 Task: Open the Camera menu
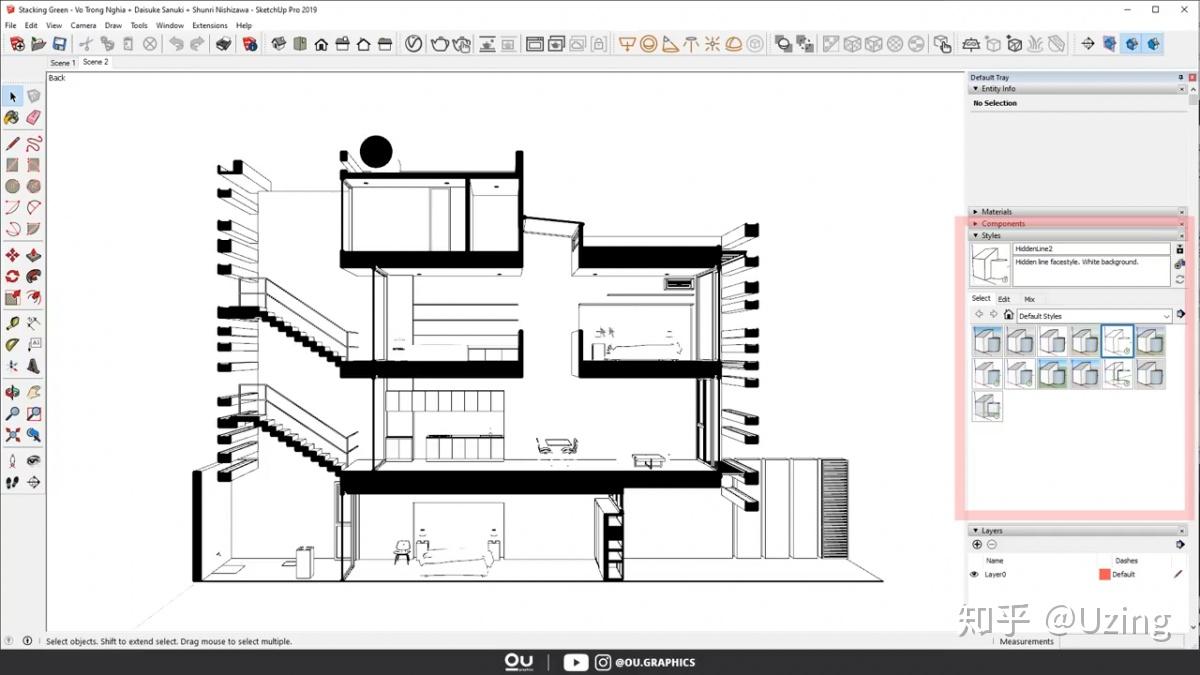(84, 25)
